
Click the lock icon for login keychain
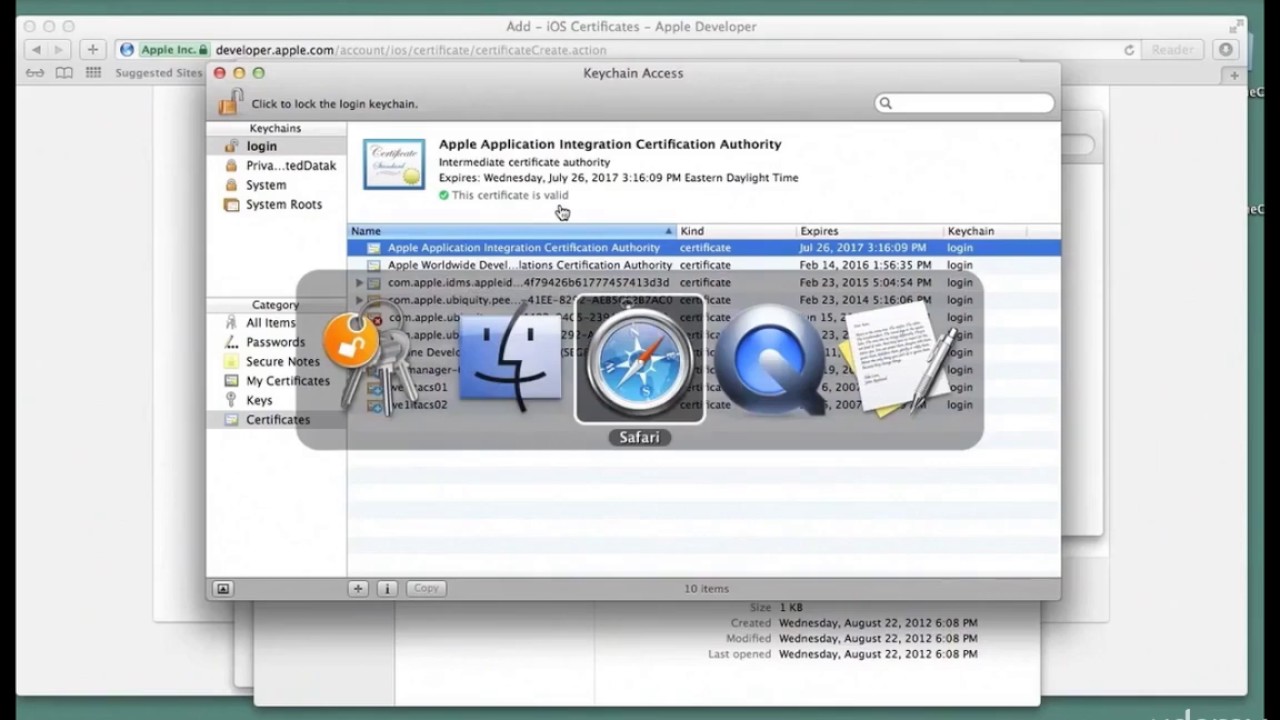tap(231, 102)
